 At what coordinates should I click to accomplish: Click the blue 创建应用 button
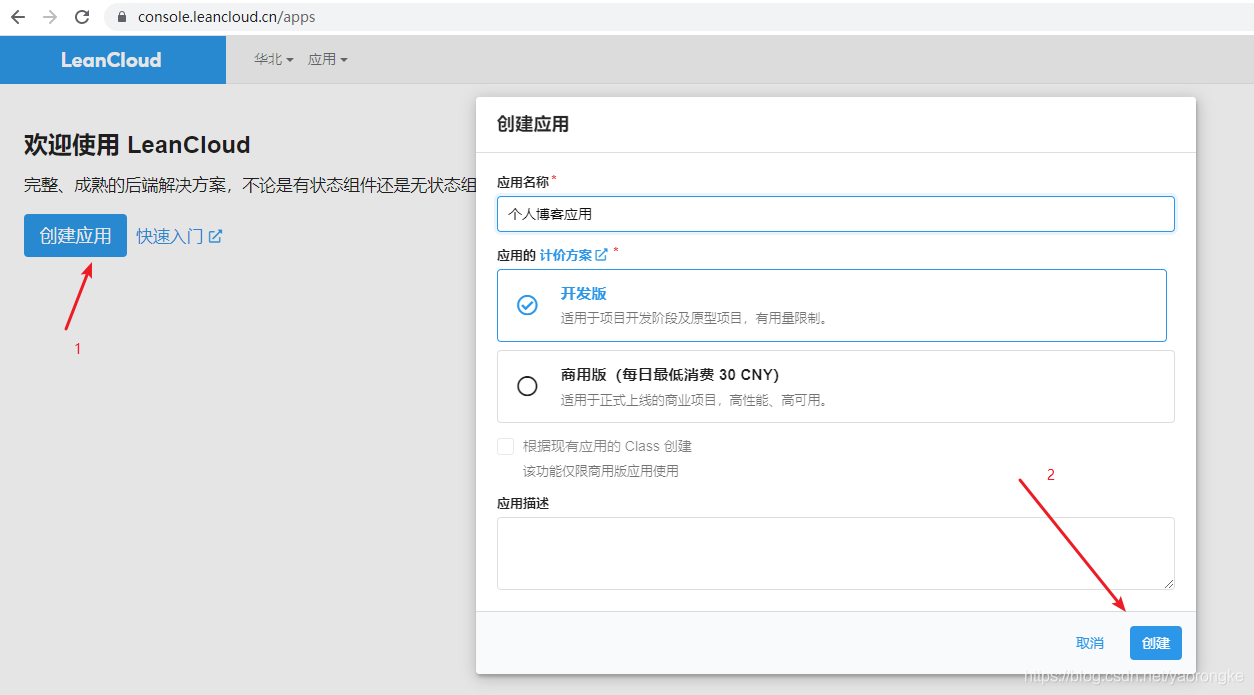[75, 236]
